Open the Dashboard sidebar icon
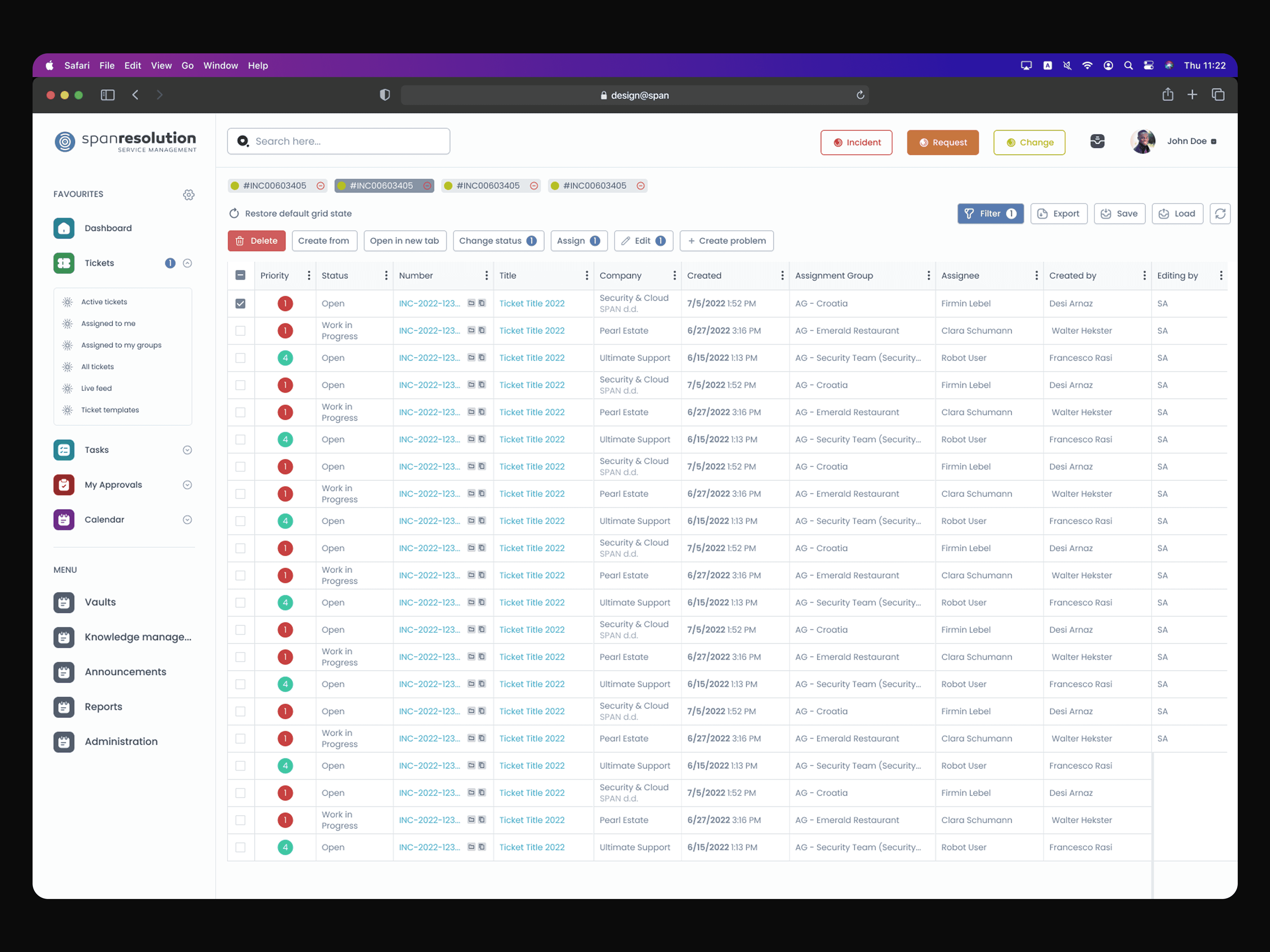Viewport: 1270px width, 952px height. (x=64, y=229)
